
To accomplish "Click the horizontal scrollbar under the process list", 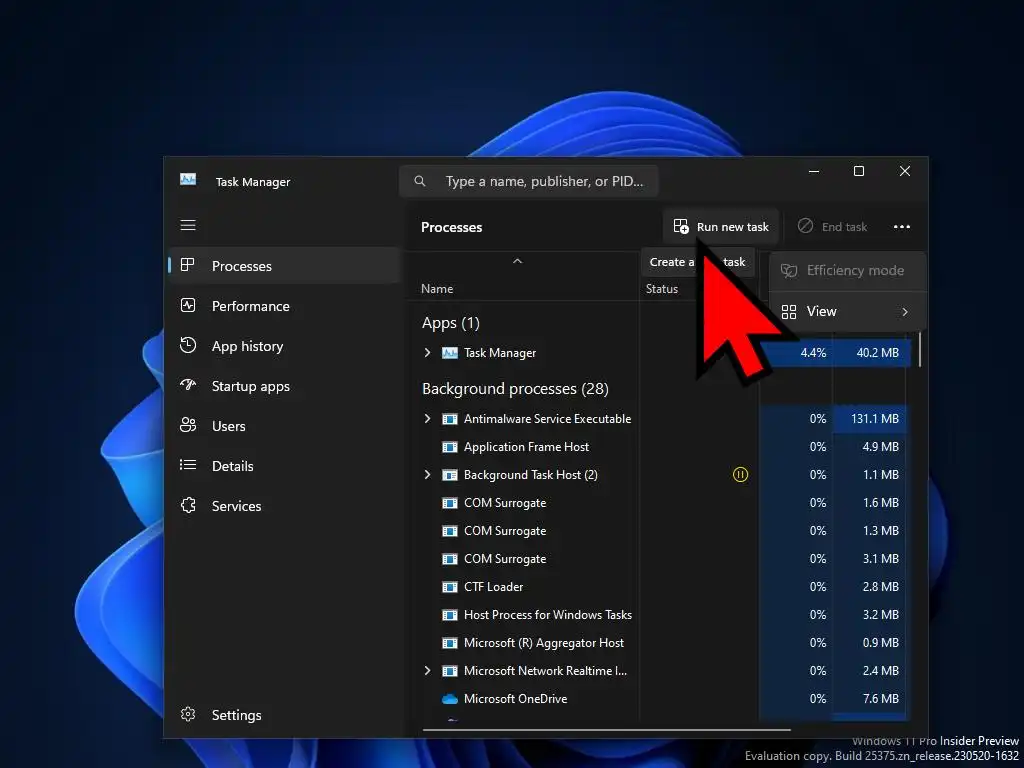I will (607, 729).
